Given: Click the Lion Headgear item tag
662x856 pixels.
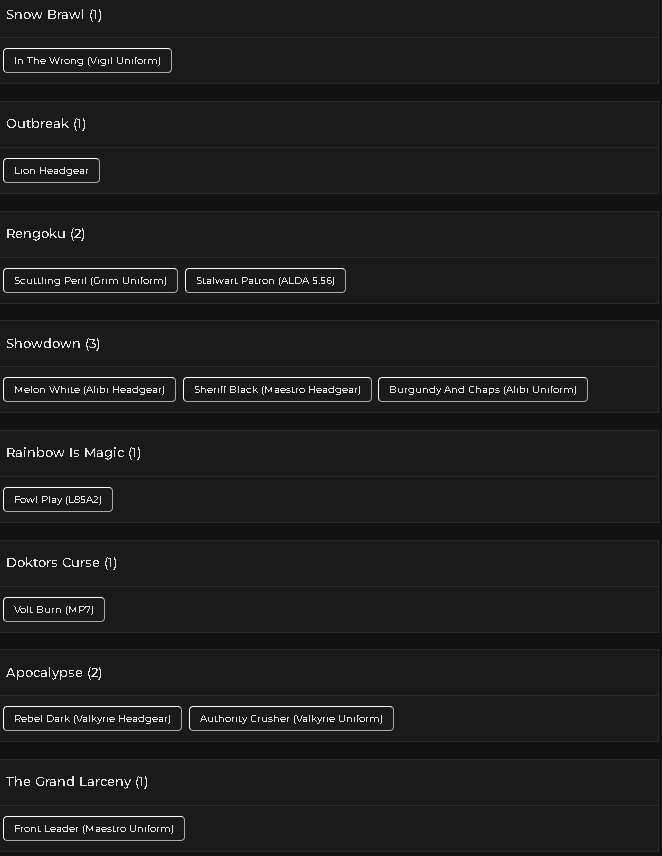Looking at the screenshot, I should pyautogui.click(x=51, y=170).
